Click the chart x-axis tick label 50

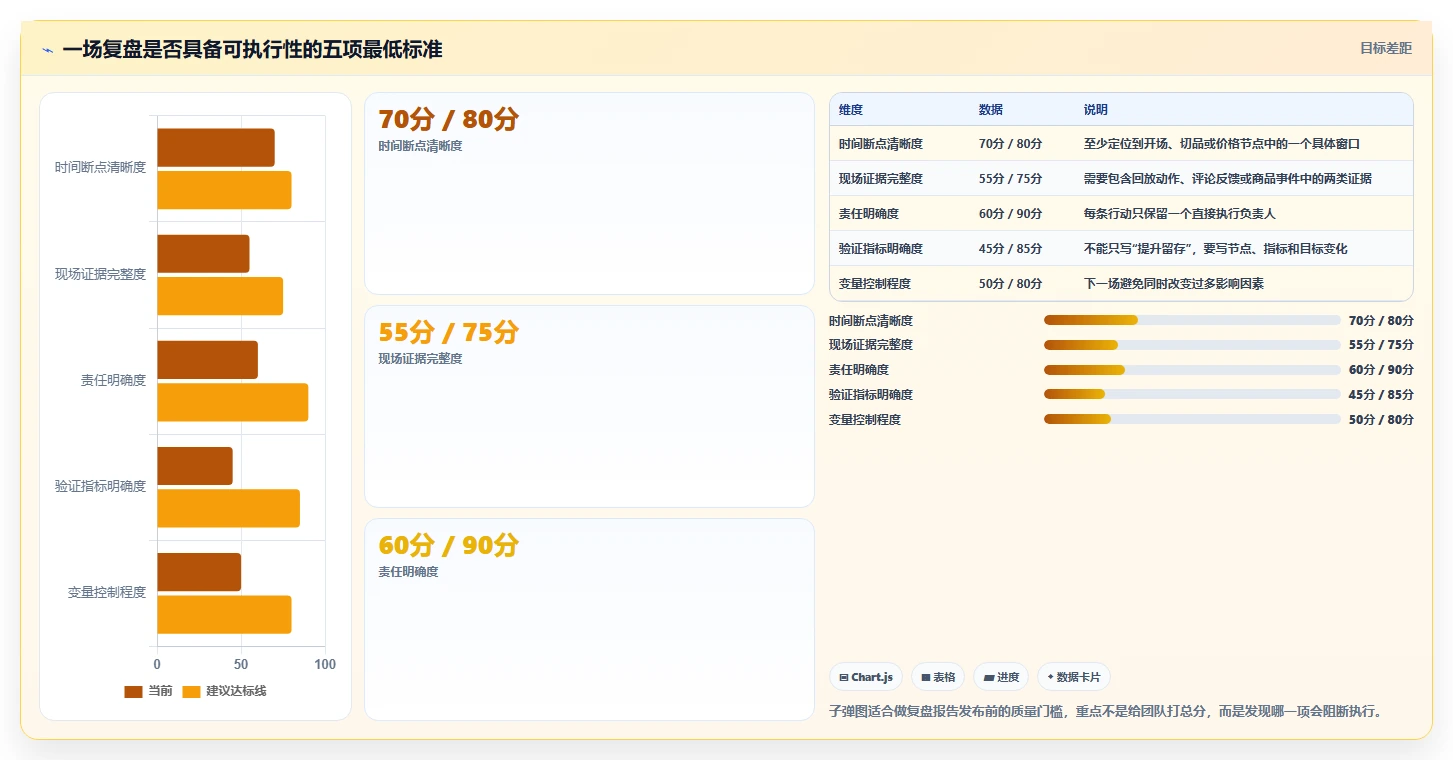pyautogui.click(x=241, y=664)
